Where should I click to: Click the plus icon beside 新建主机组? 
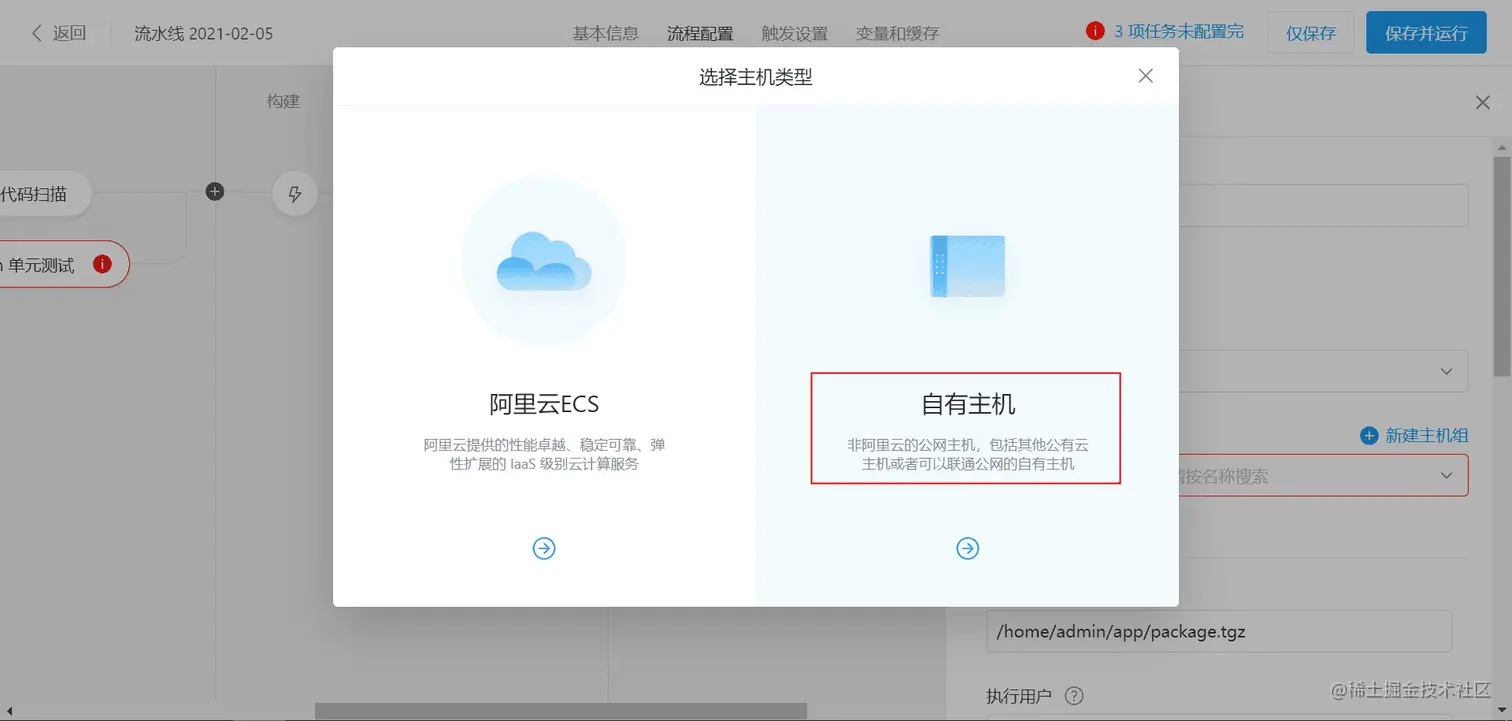click(1370, 435)
